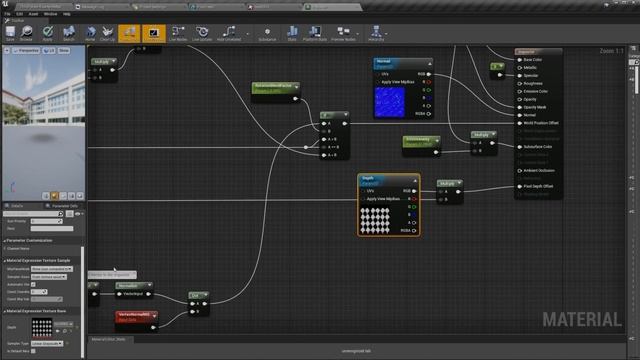Click Base Color pin on material output

(520, 60)
